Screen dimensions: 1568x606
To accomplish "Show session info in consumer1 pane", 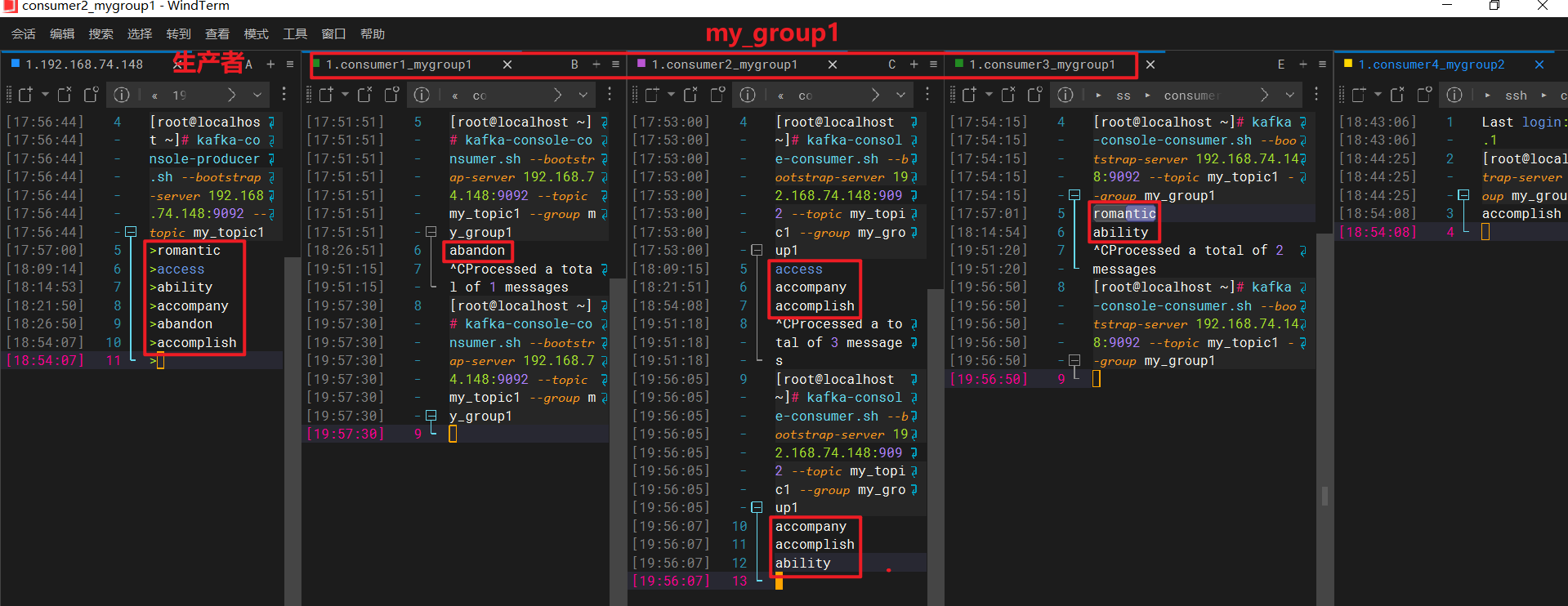I will (422, 95).
